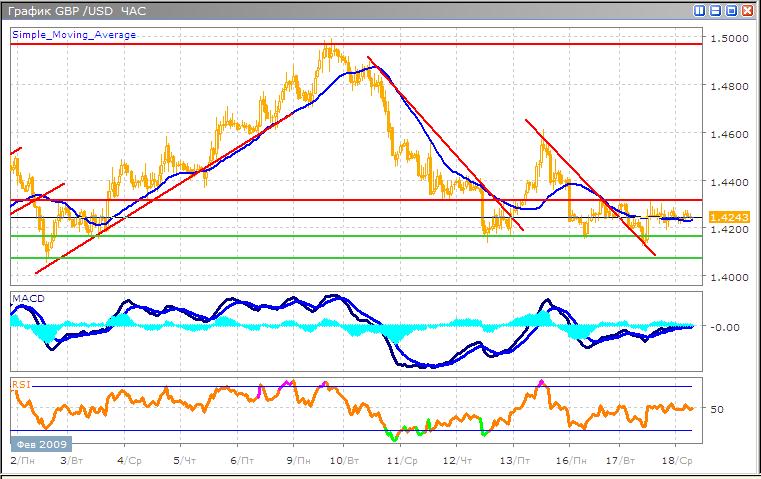Select the Simple_Moving_Average indicator label
The height and width of the screenshot is (479, 761).
[74, 35]
